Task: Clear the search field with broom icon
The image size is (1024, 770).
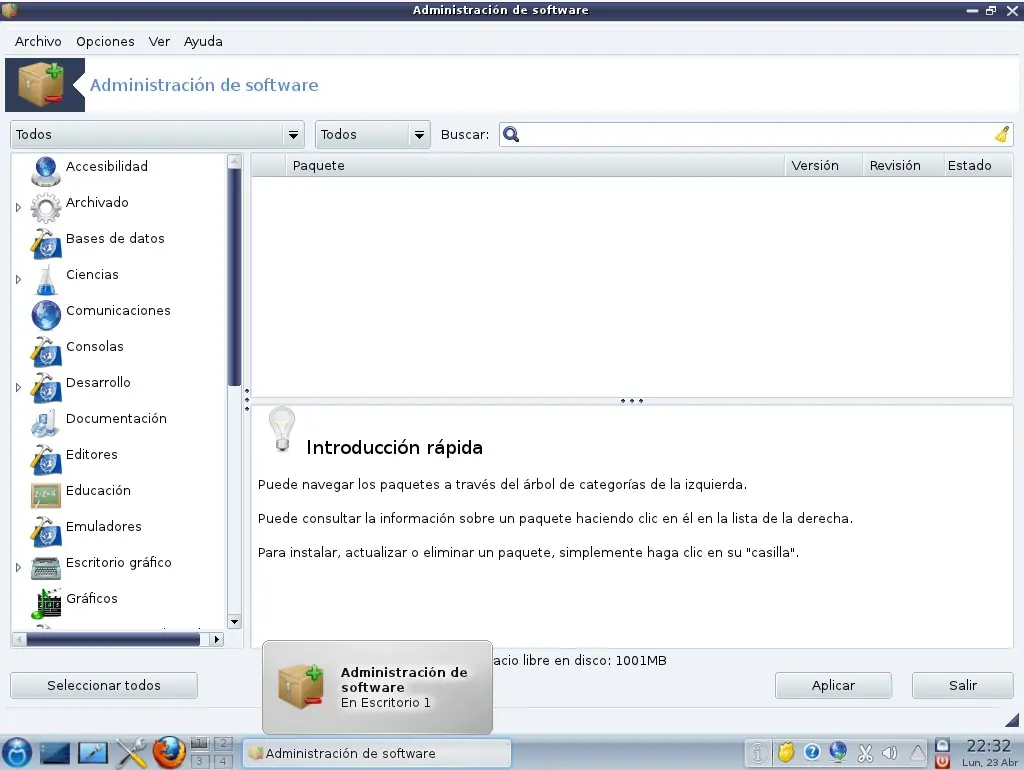Action: click(x=1002, y=135)
